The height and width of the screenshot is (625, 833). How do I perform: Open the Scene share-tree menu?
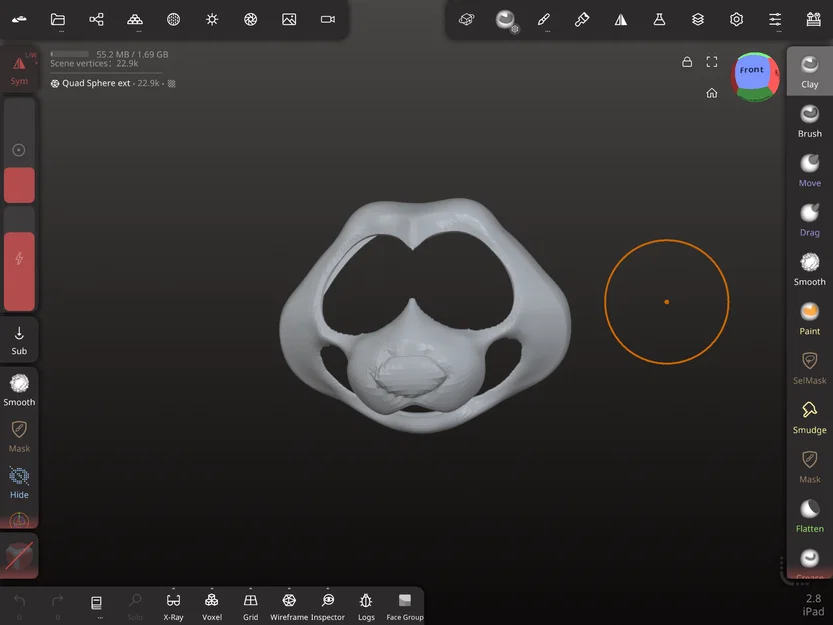tap(96, 20)
